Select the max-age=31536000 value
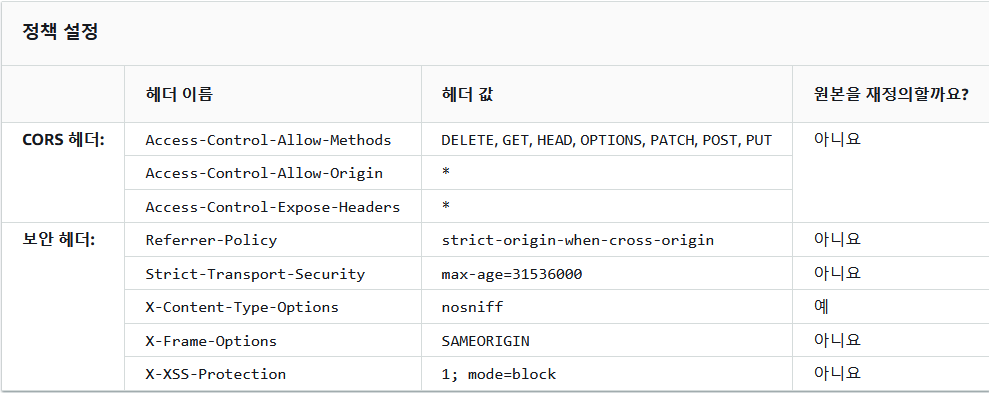 click(512, 274)
